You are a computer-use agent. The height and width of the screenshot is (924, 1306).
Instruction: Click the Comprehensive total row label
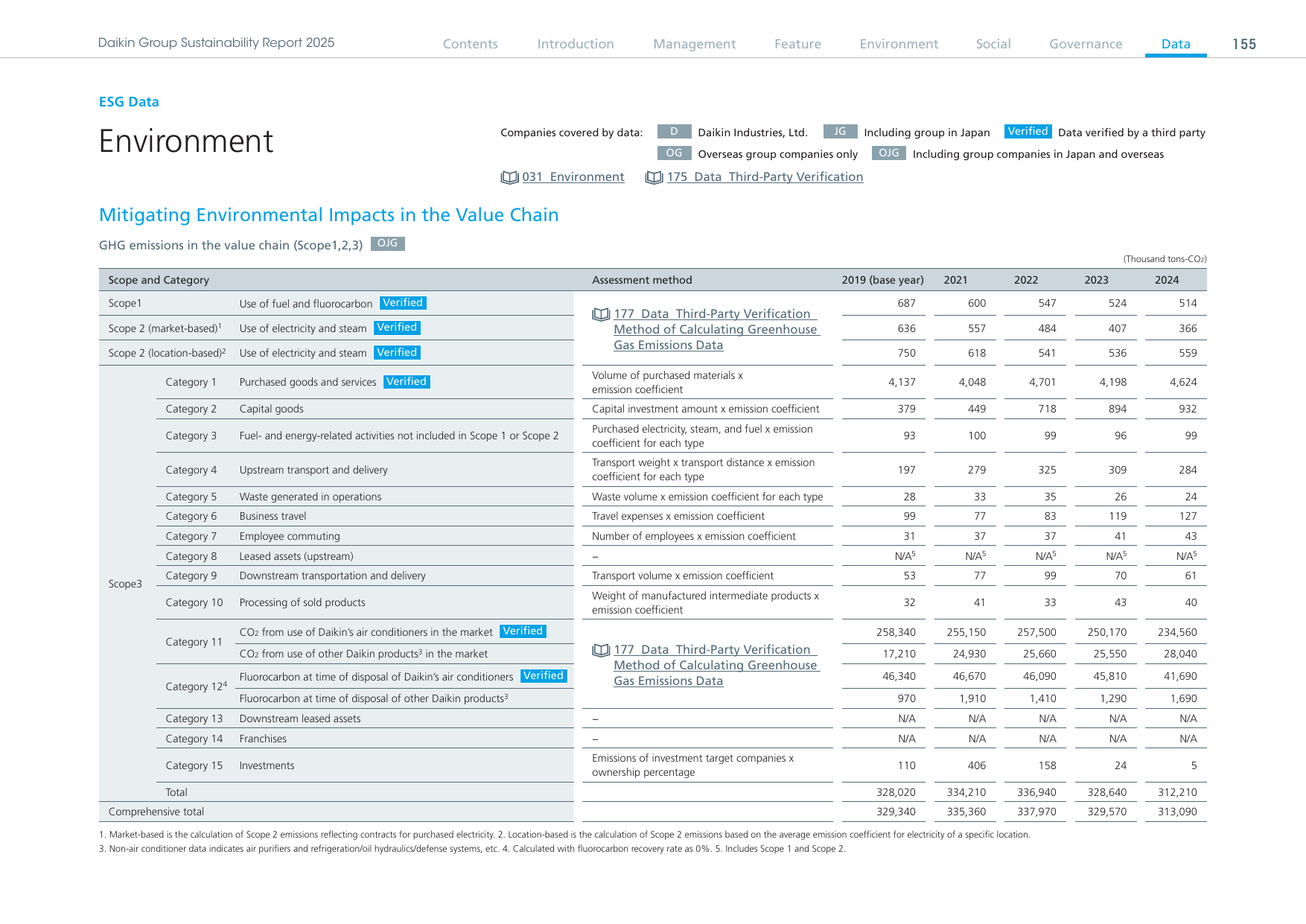pos(156,812)
